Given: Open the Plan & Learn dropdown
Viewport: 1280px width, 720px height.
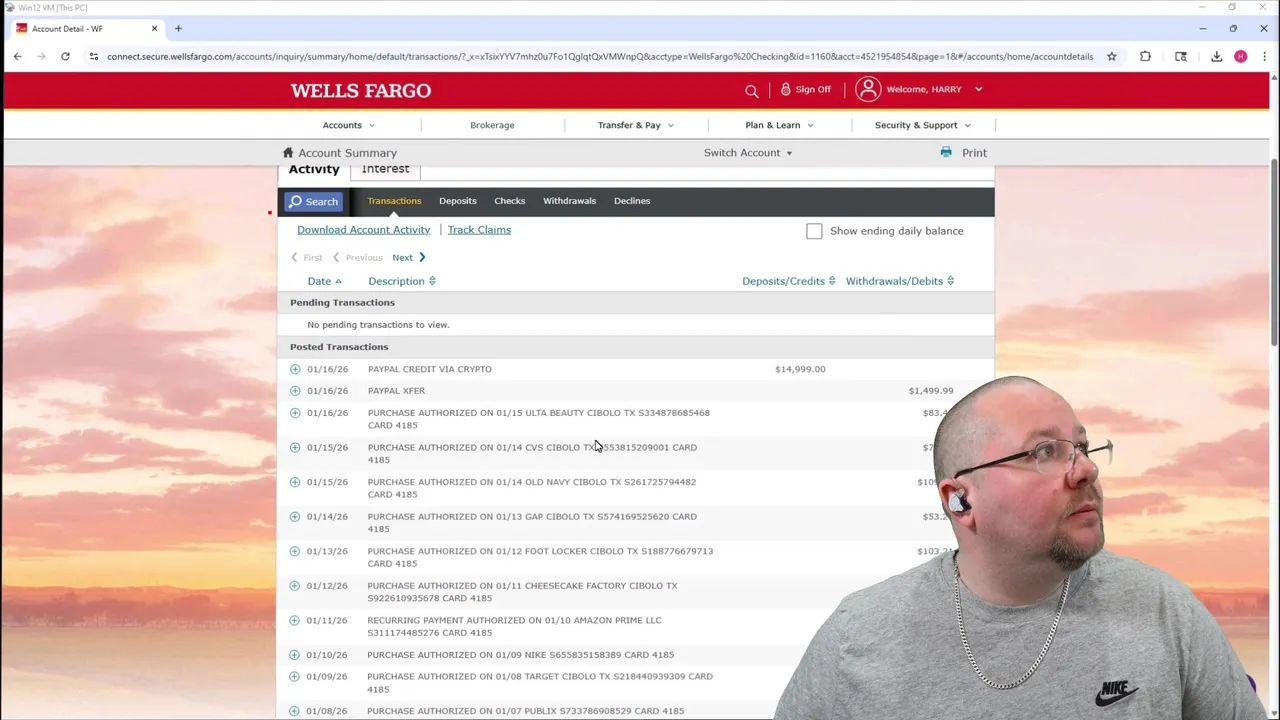Looking at the screenshot, I should (779, 125).
